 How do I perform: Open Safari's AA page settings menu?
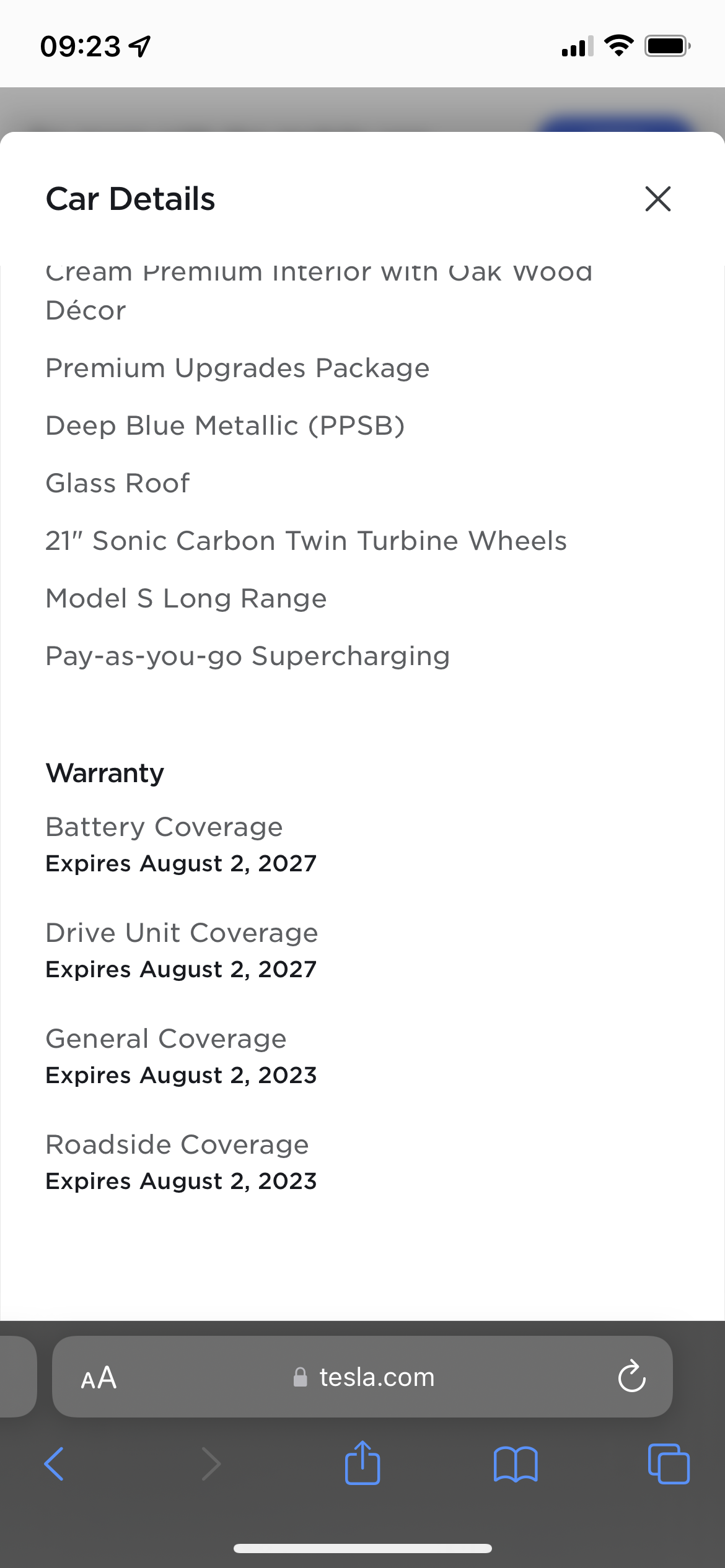pos(99,1378)
